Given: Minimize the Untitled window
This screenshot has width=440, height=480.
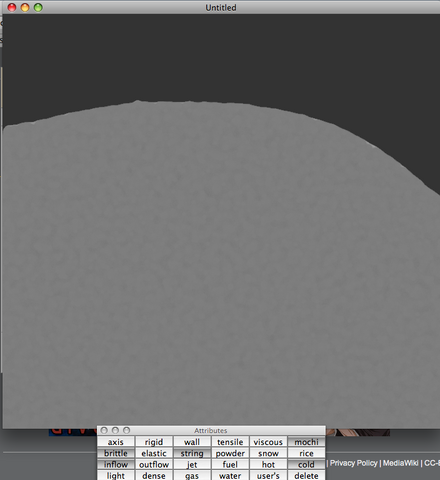Looking at the screenshot, I should [x=25, y=7].
